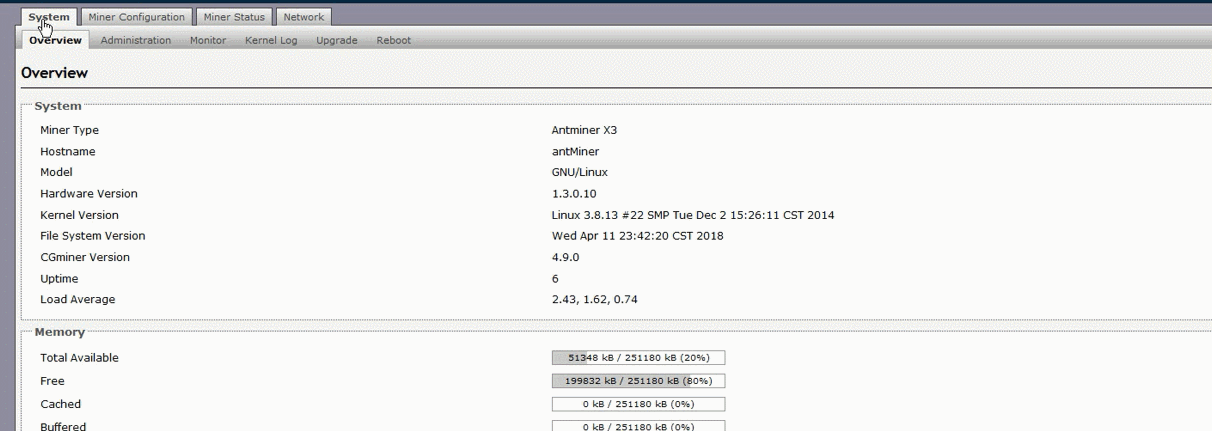Select CGminer version value '4.9.0'
The height and width of the screenshot is (431, 1212).
point(566,257)
